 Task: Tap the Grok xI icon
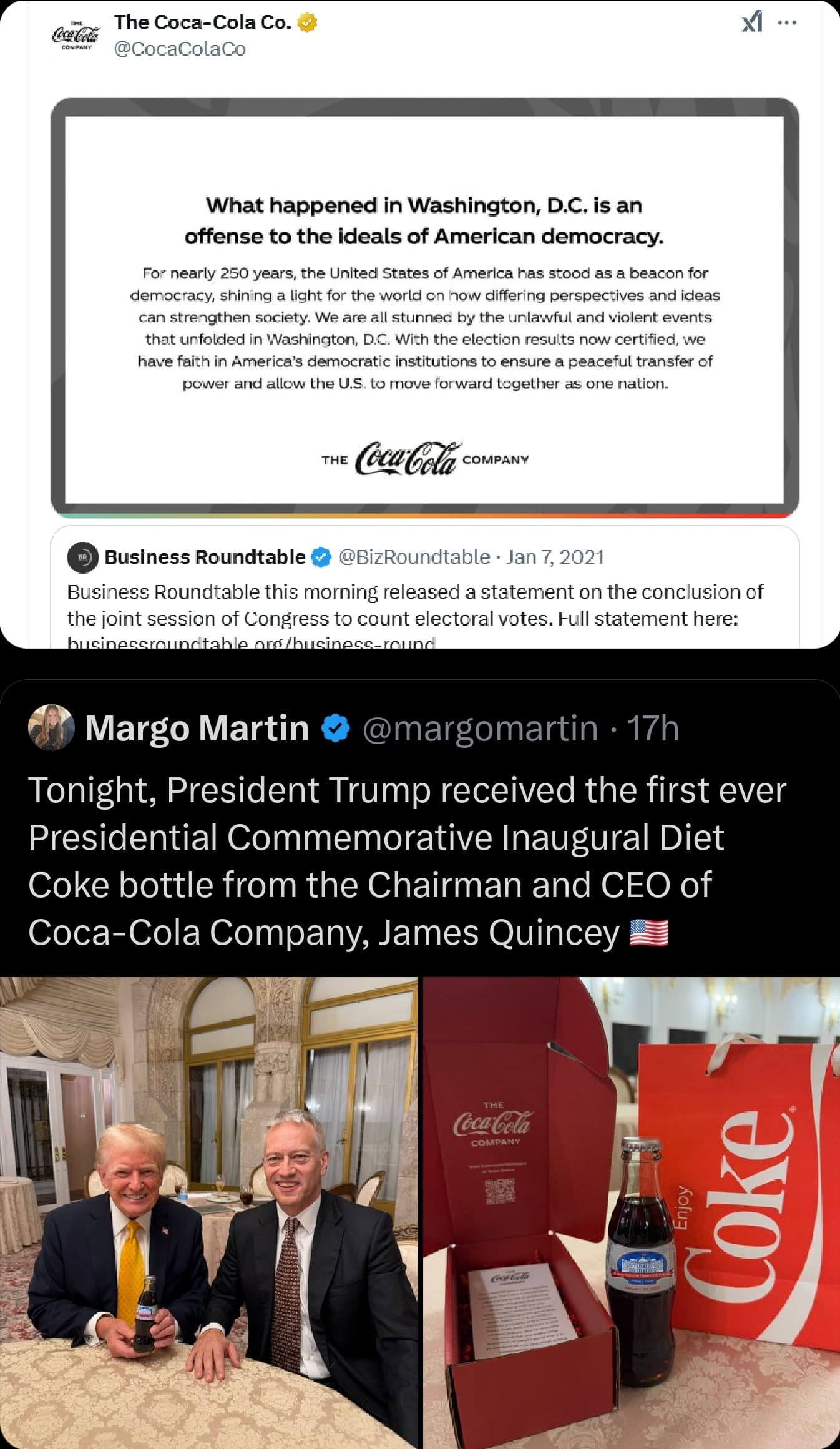tap(751, 23)
